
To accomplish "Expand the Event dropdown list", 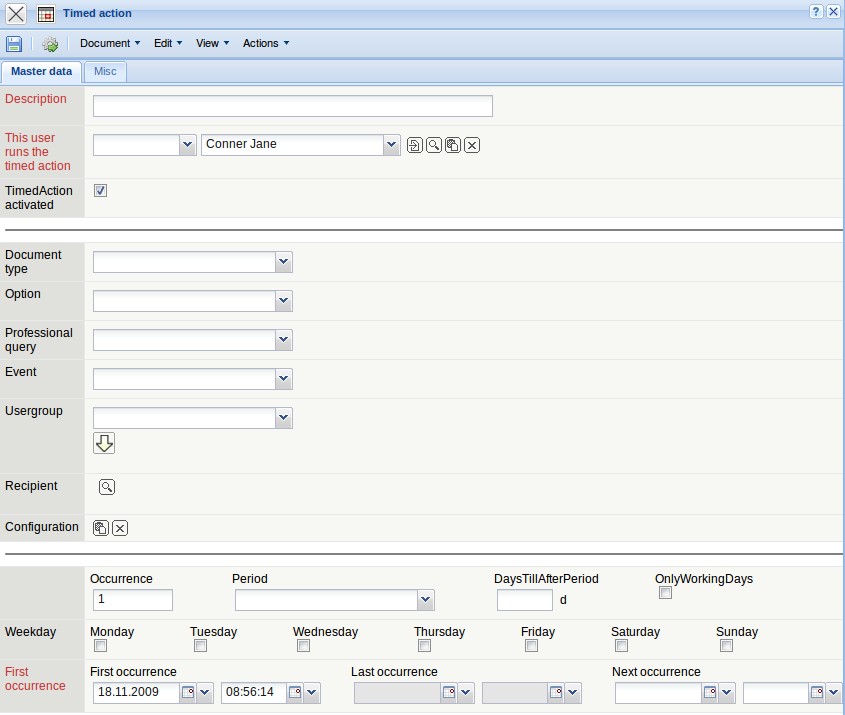I will point(284,379).
